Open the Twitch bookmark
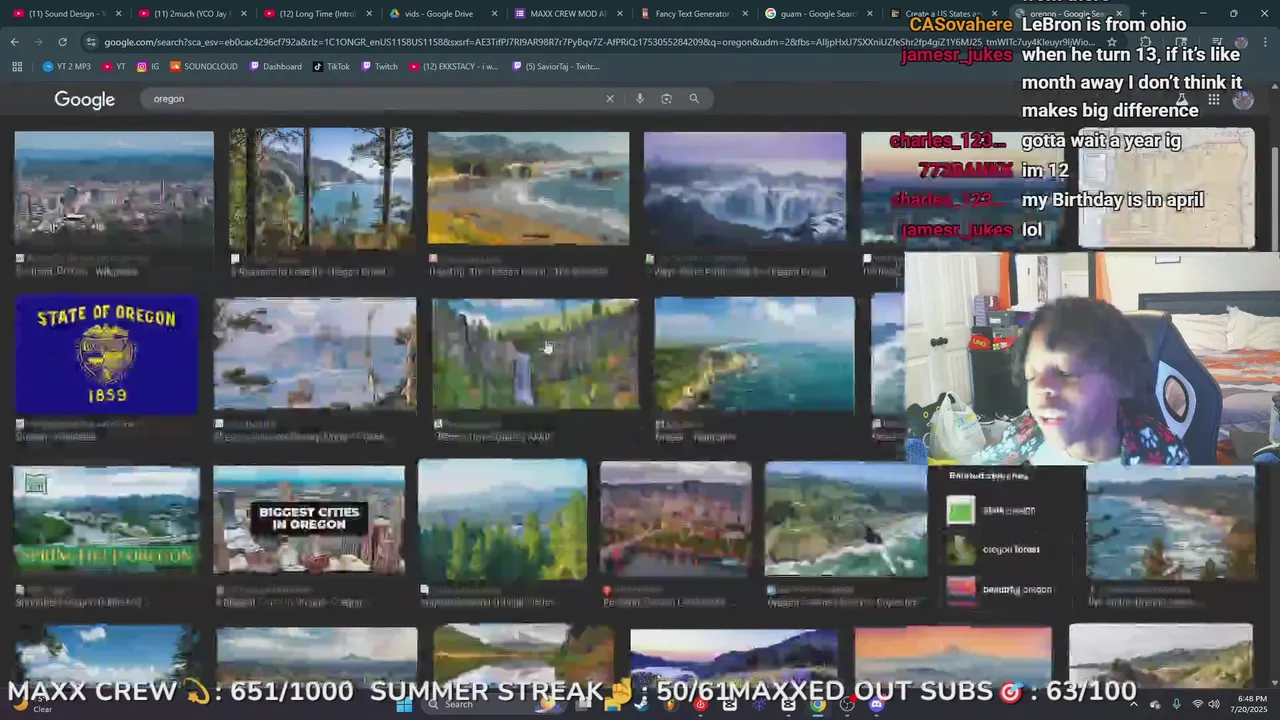Viewport: 1280px width, 720px height. [x=379, y=66]
